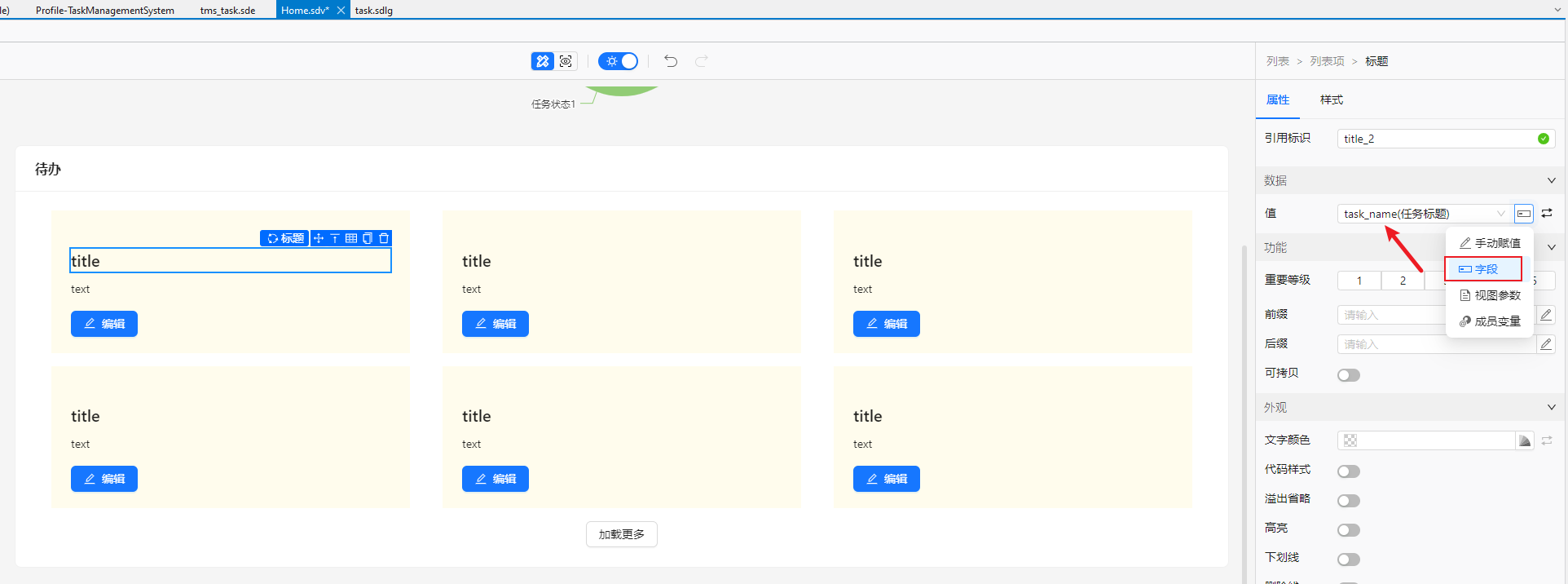
Task: Choose 视图参数 from the popup menu
Action: pyautogui.click(x=1490, y=295)
